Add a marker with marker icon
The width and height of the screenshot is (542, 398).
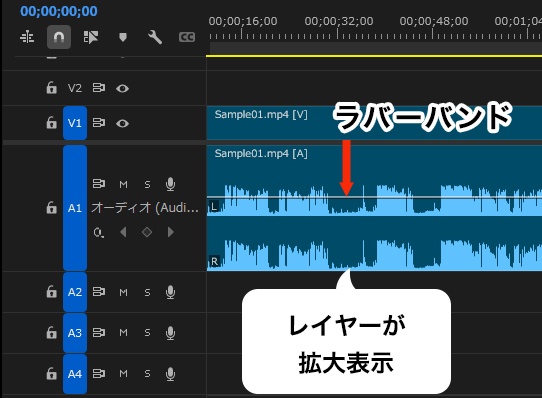point(123,37)
